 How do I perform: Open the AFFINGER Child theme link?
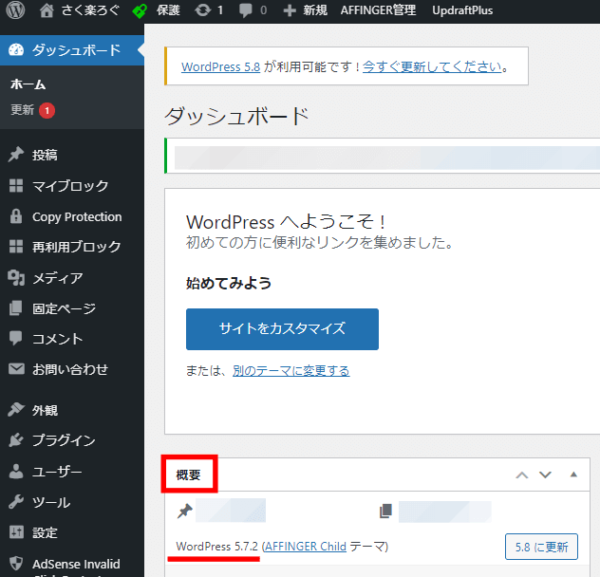coord(305,546)
